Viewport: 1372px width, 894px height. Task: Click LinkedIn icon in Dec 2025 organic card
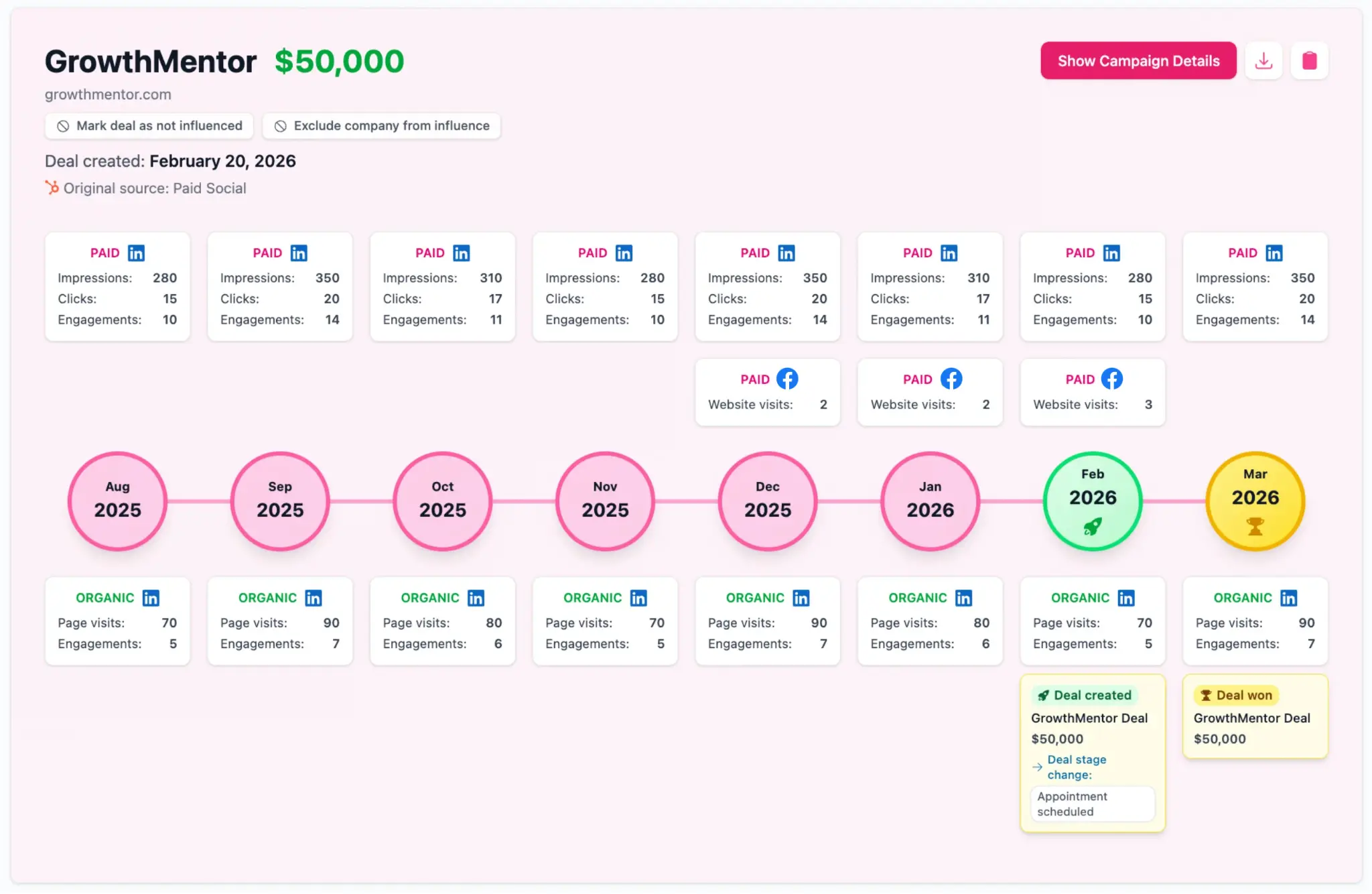point(801,598)
